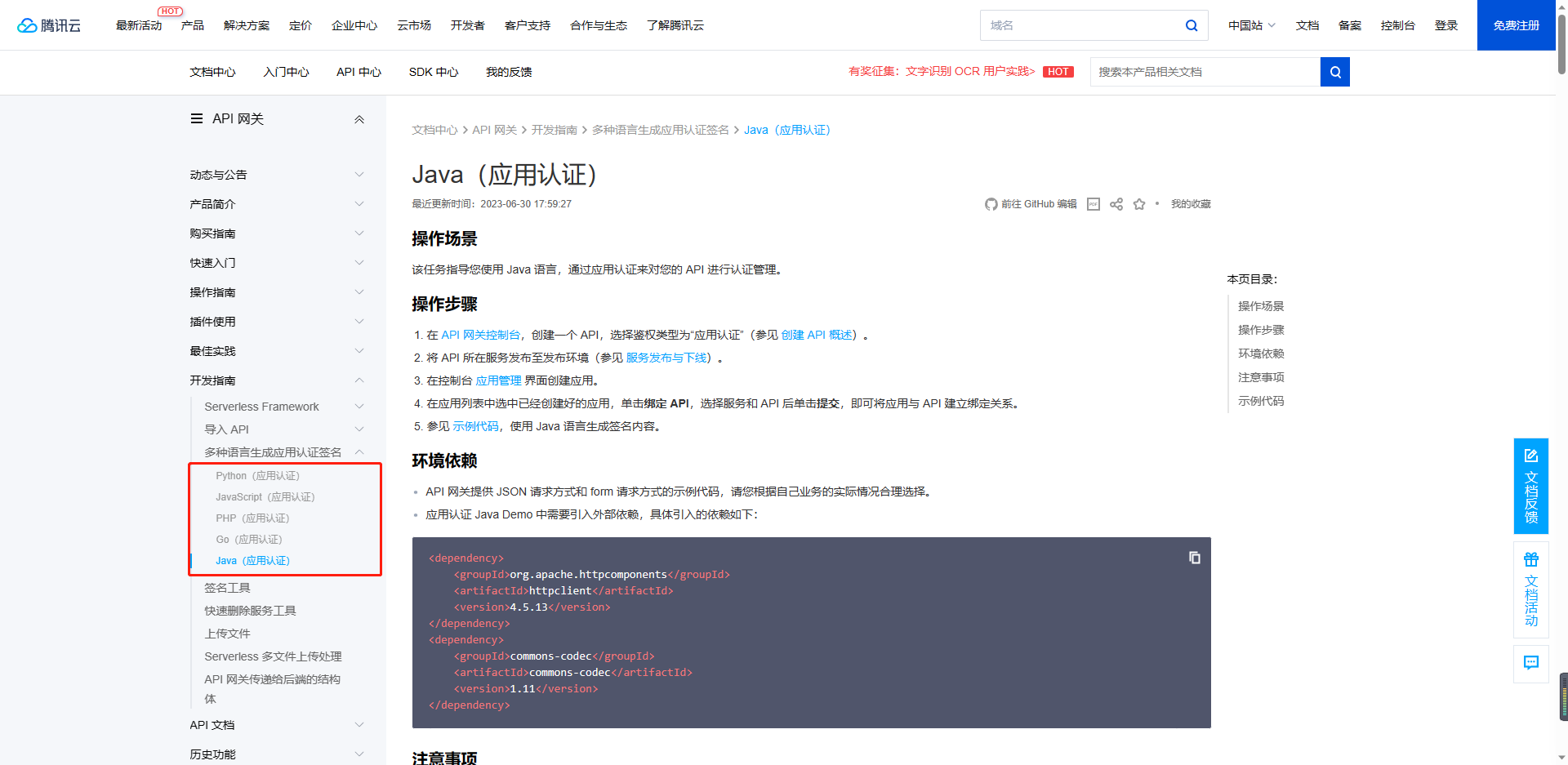Click the 登录 link
Image resolution: width=1568 pixels, height=765 pixels.
[1446, 25]
